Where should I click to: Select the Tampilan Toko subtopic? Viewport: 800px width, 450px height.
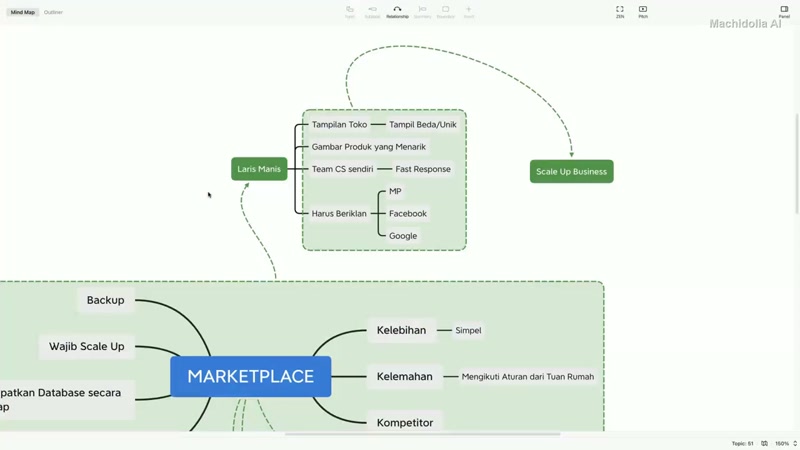click(x=339, y=124)
